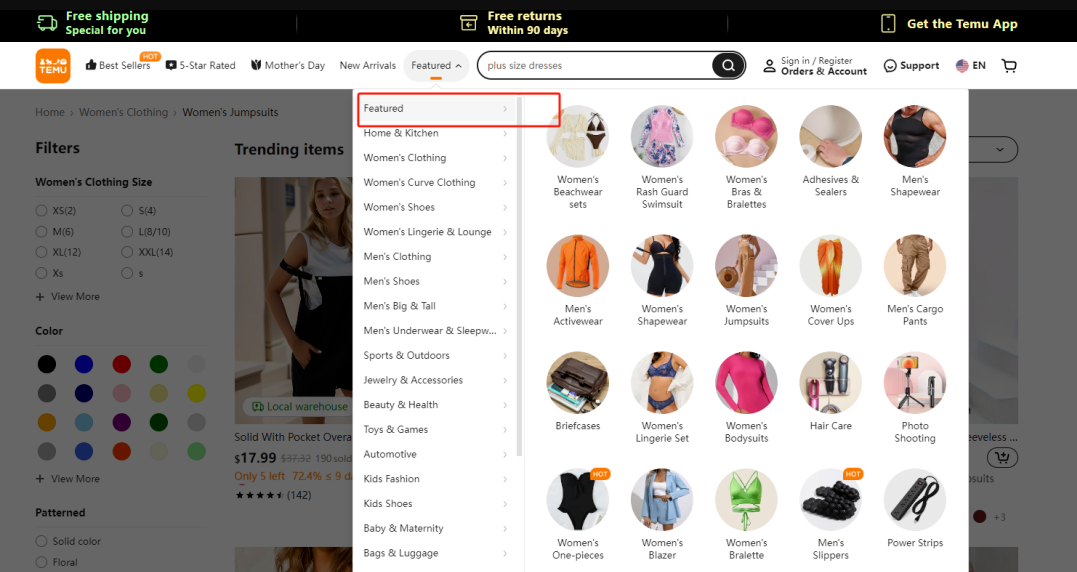1077x572 pixels.
Task: Select Women's Blazer category
Action: pos(662,514)
